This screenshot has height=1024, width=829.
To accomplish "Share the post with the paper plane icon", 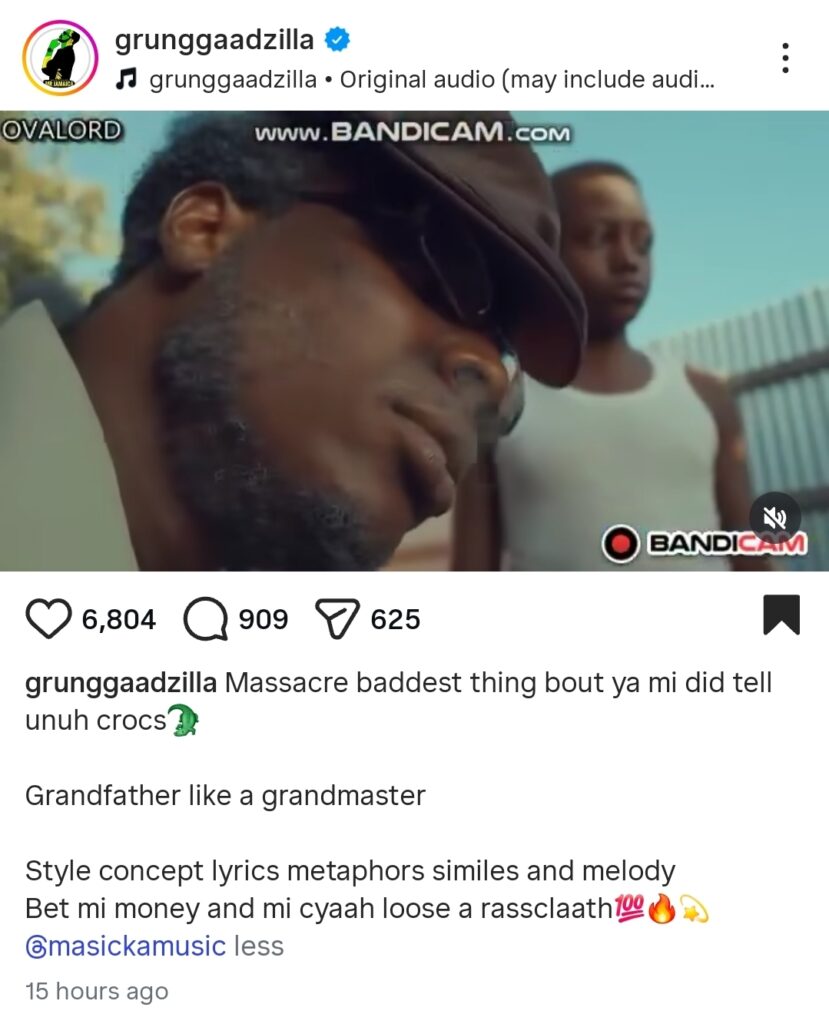I will coord(337,618).
